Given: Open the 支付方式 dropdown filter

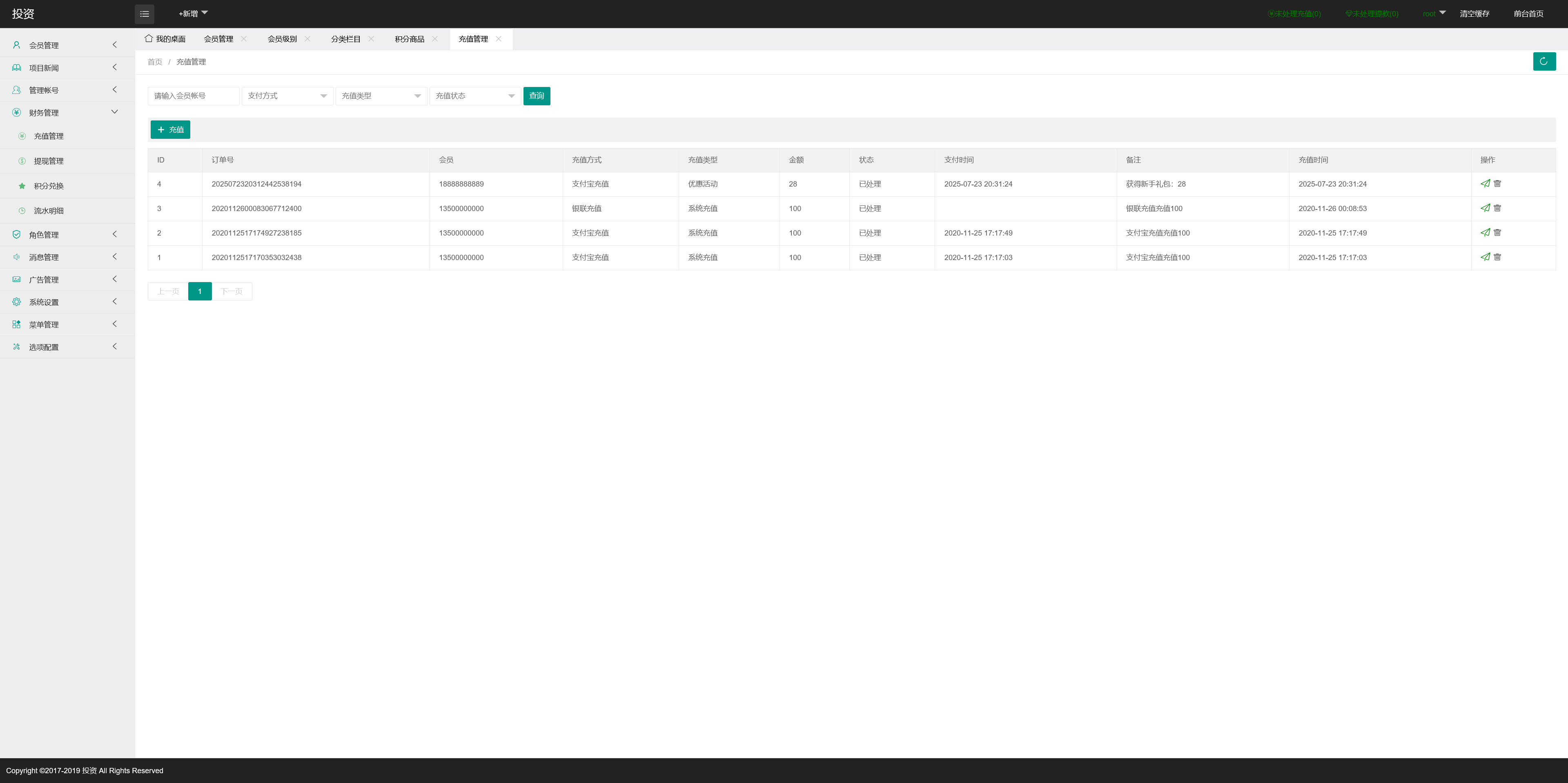Looking at the screenshot, I should (287, 96).
